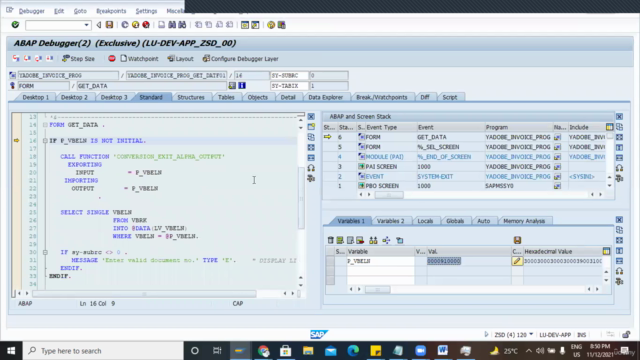
Task: Open Configure Debugger Layer
Action: click(x=240, y=59)
